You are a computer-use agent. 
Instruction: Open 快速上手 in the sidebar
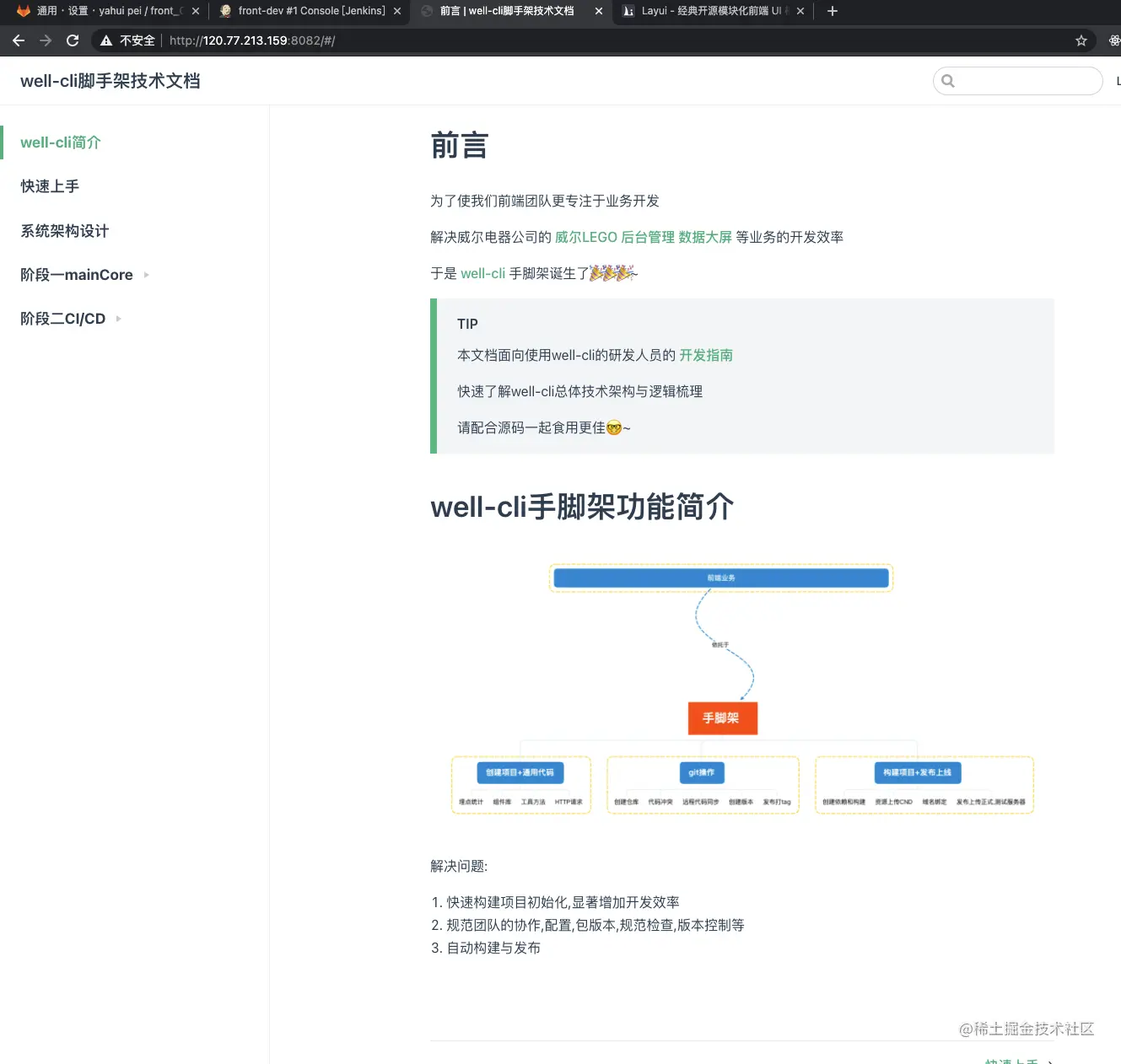point(50,186)
